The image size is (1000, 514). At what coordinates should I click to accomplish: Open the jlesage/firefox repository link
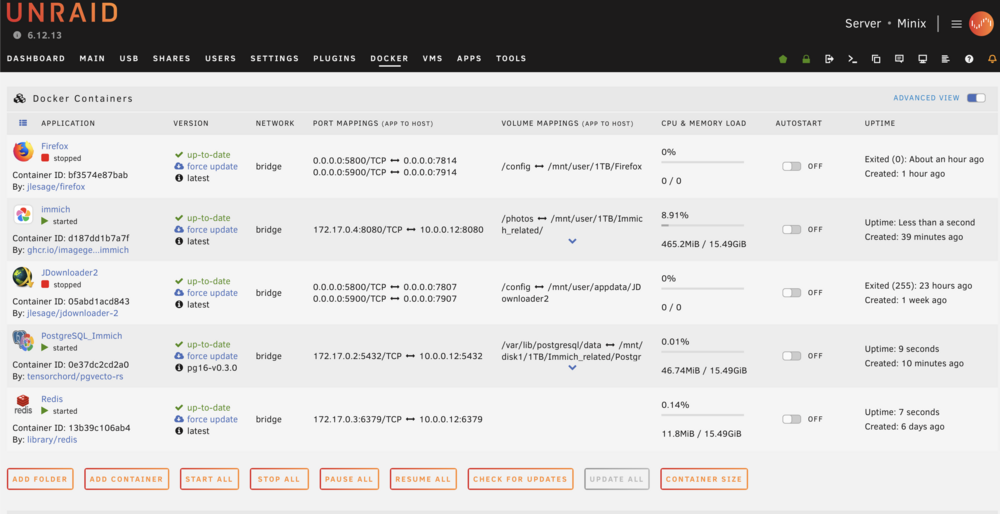tap(56, 187)
